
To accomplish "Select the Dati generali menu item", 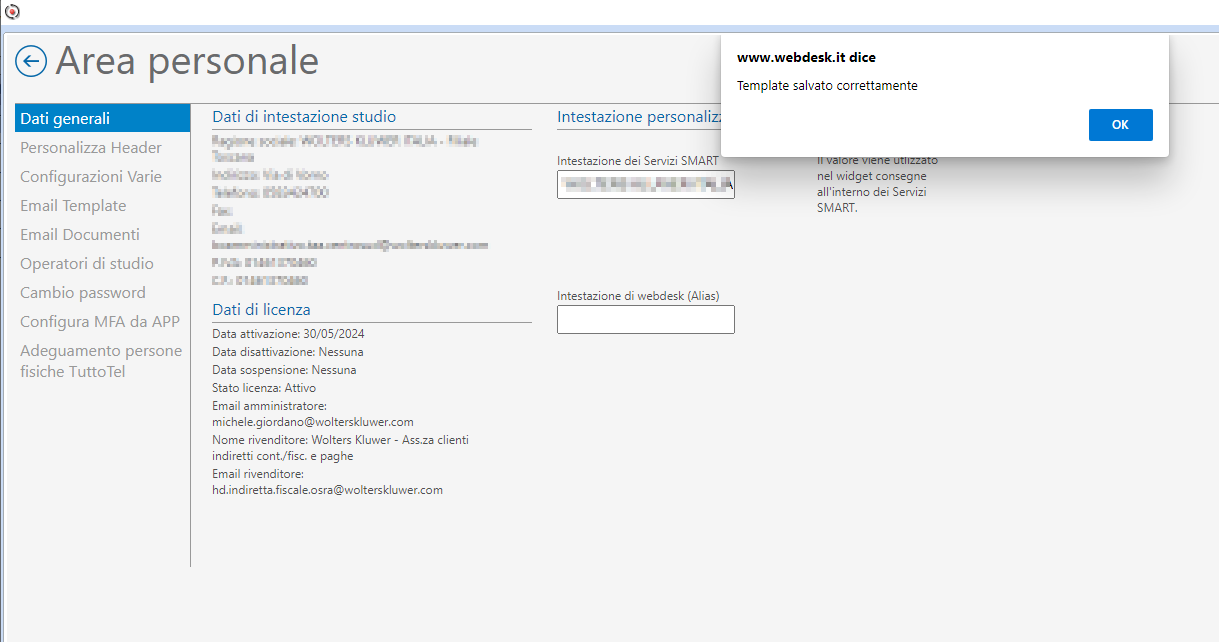I will [x=102, y=118].
